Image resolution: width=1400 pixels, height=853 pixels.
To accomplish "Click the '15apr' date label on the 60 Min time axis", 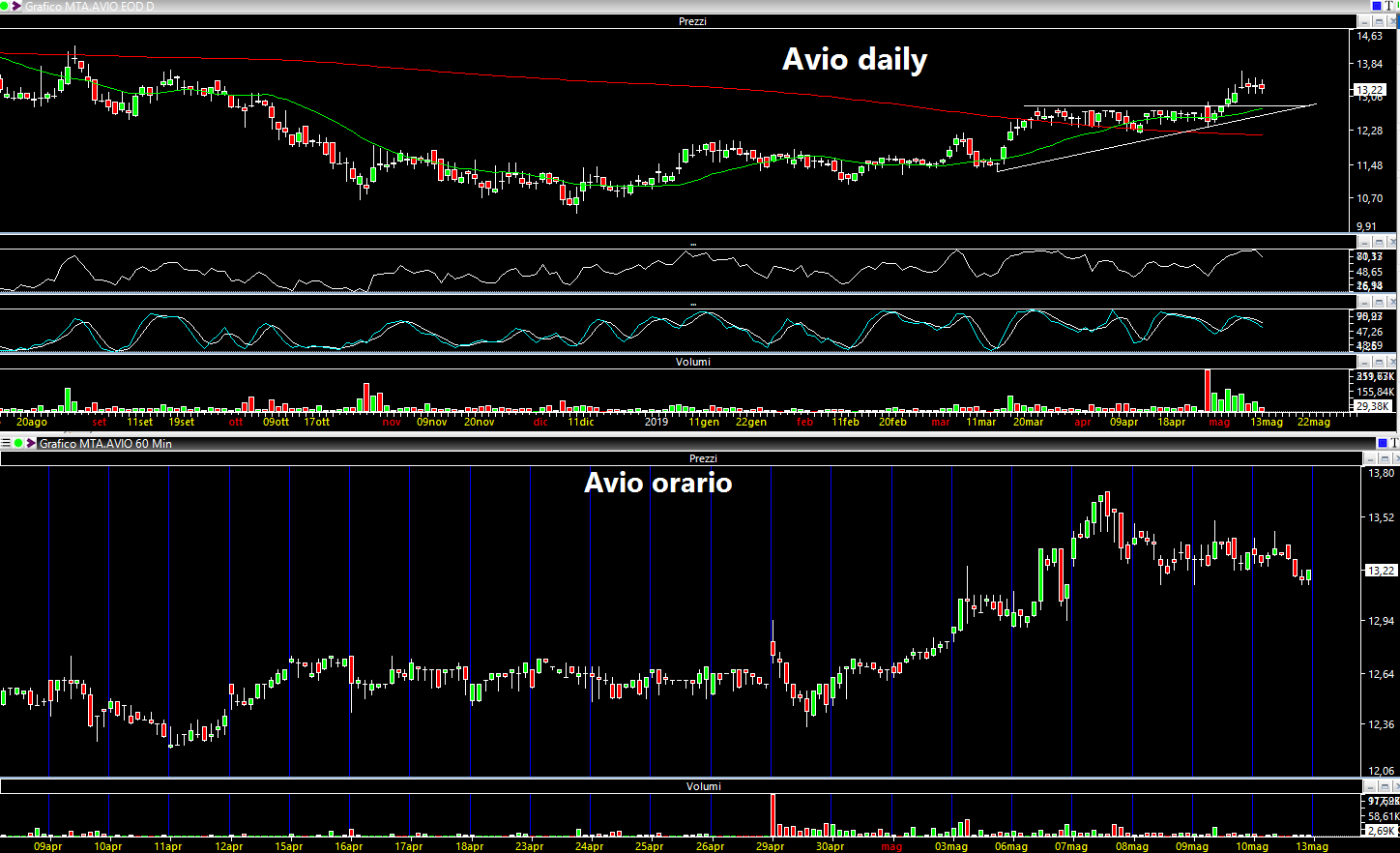I will pyautogui.click(x=288, y=846).
